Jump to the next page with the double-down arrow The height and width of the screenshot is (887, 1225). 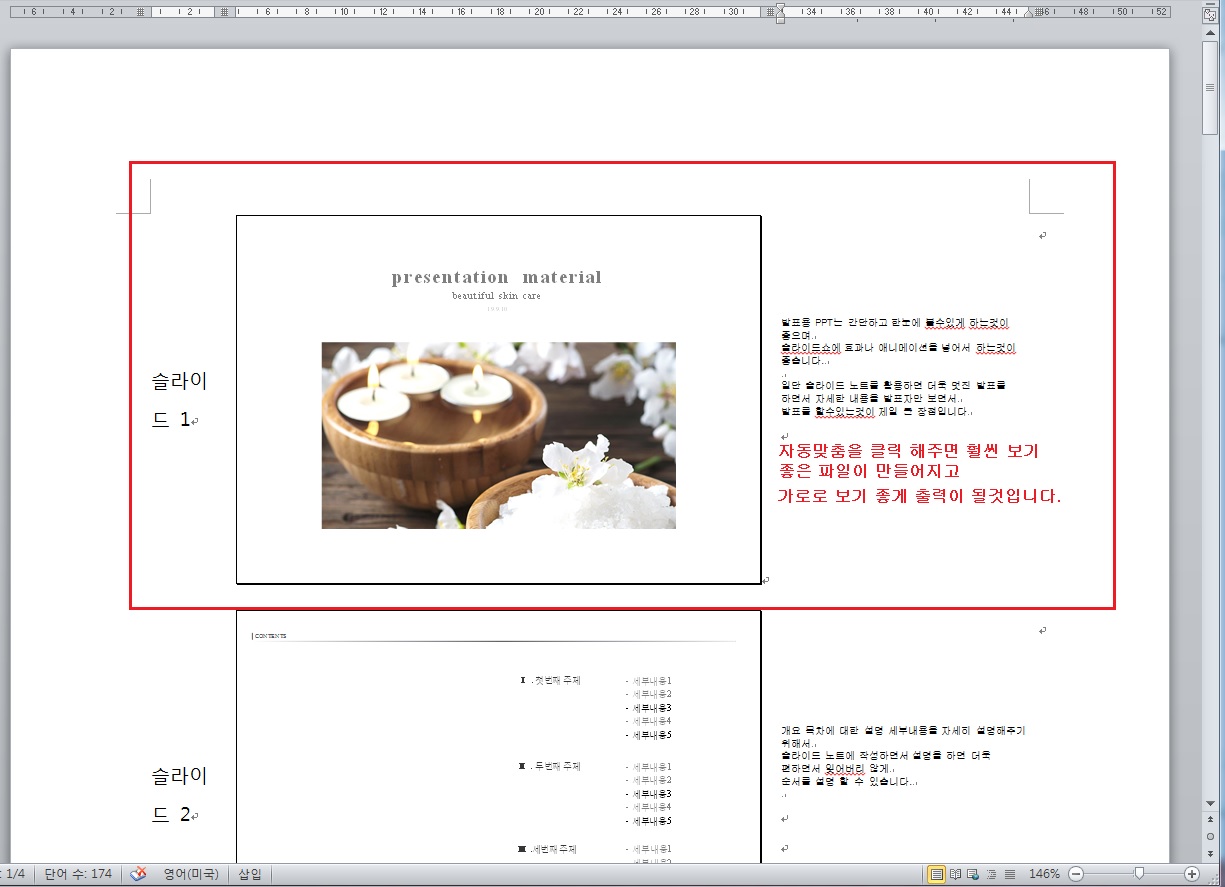pyautogui.click(x=1210, y=852)
